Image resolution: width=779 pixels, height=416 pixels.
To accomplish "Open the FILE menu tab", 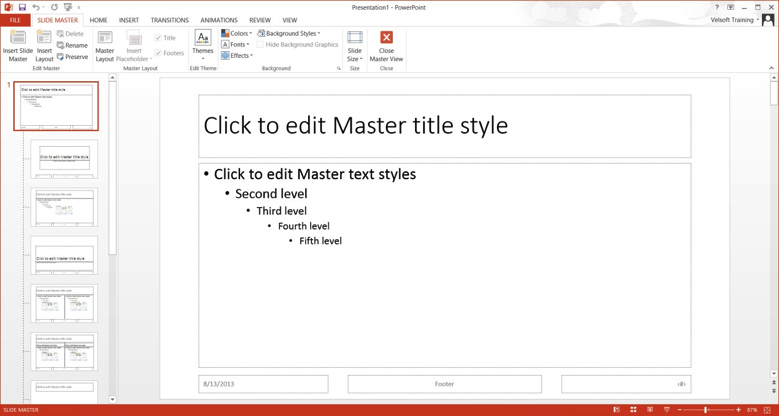I will point(15,20).
